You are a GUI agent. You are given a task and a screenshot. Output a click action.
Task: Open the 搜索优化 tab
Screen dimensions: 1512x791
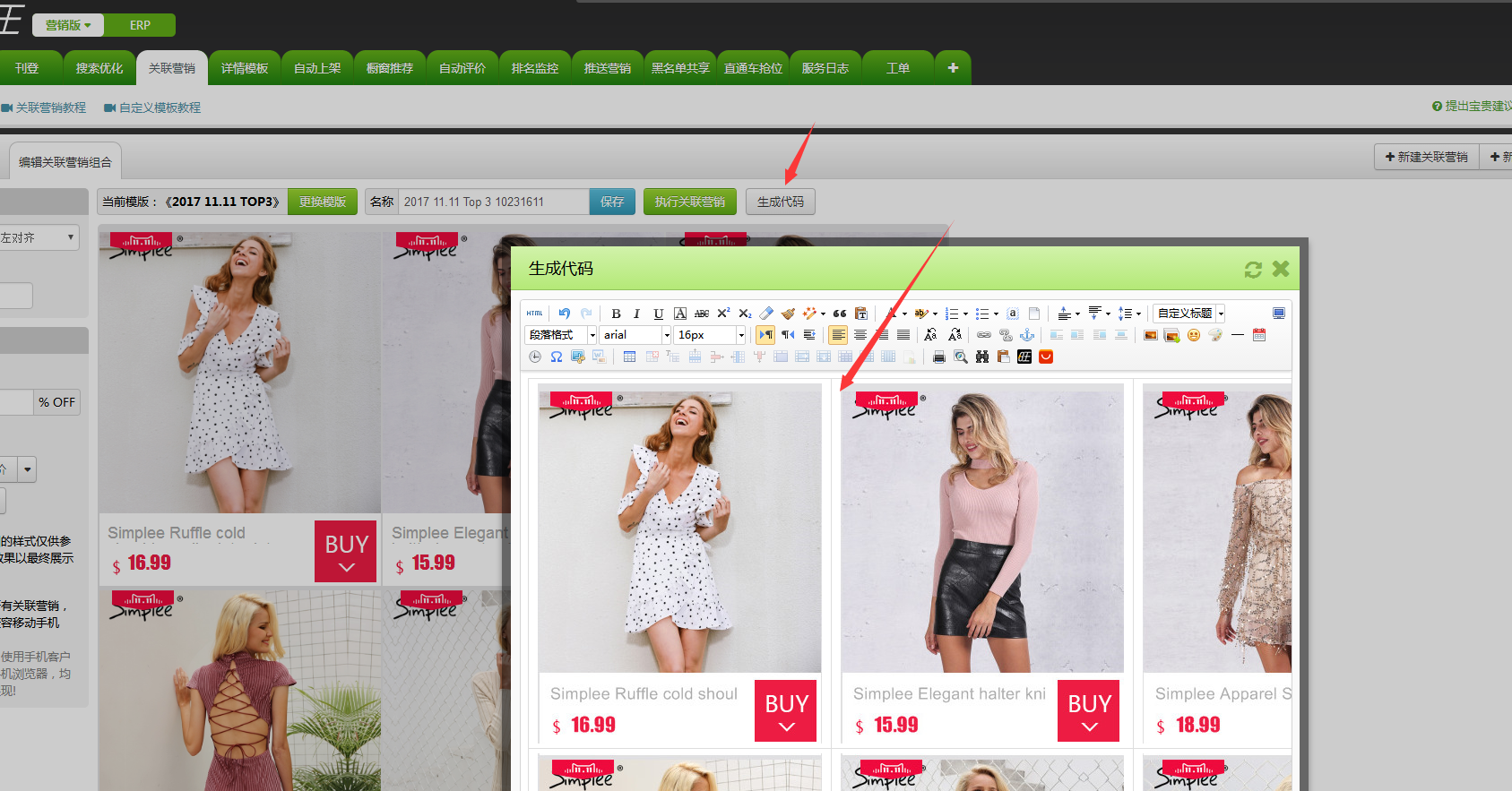point(99,68)
